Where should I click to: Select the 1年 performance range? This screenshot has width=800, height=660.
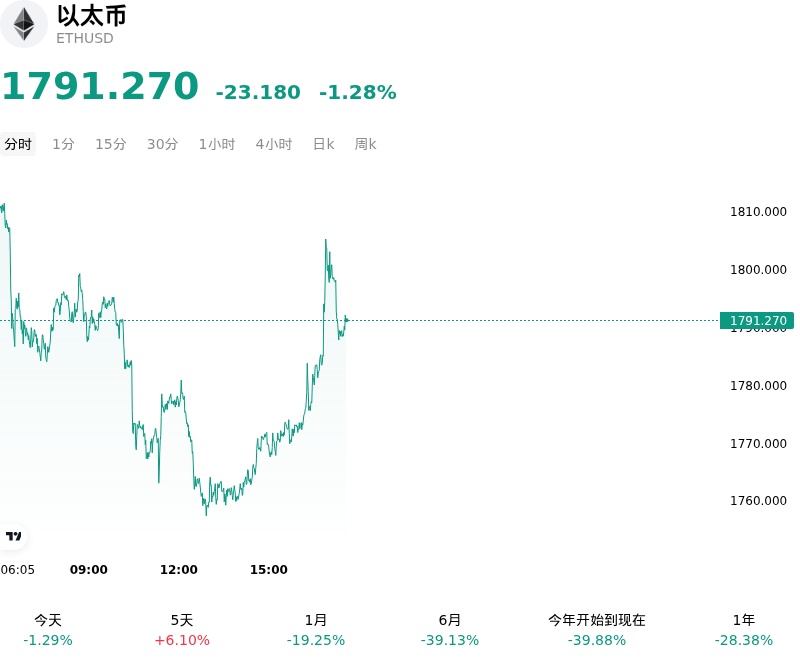pyautogui.click(x=743, y=630)
